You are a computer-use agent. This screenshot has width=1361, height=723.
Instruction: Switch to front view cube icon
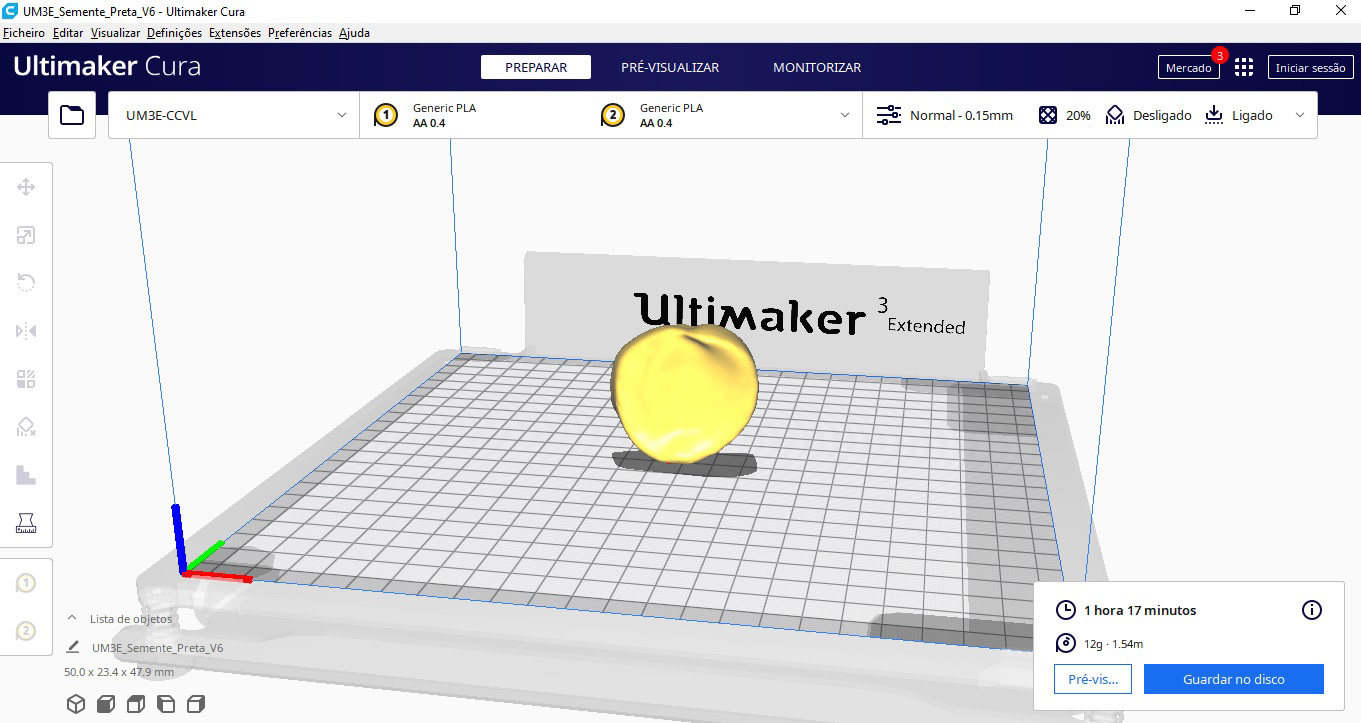coord(106,704)
